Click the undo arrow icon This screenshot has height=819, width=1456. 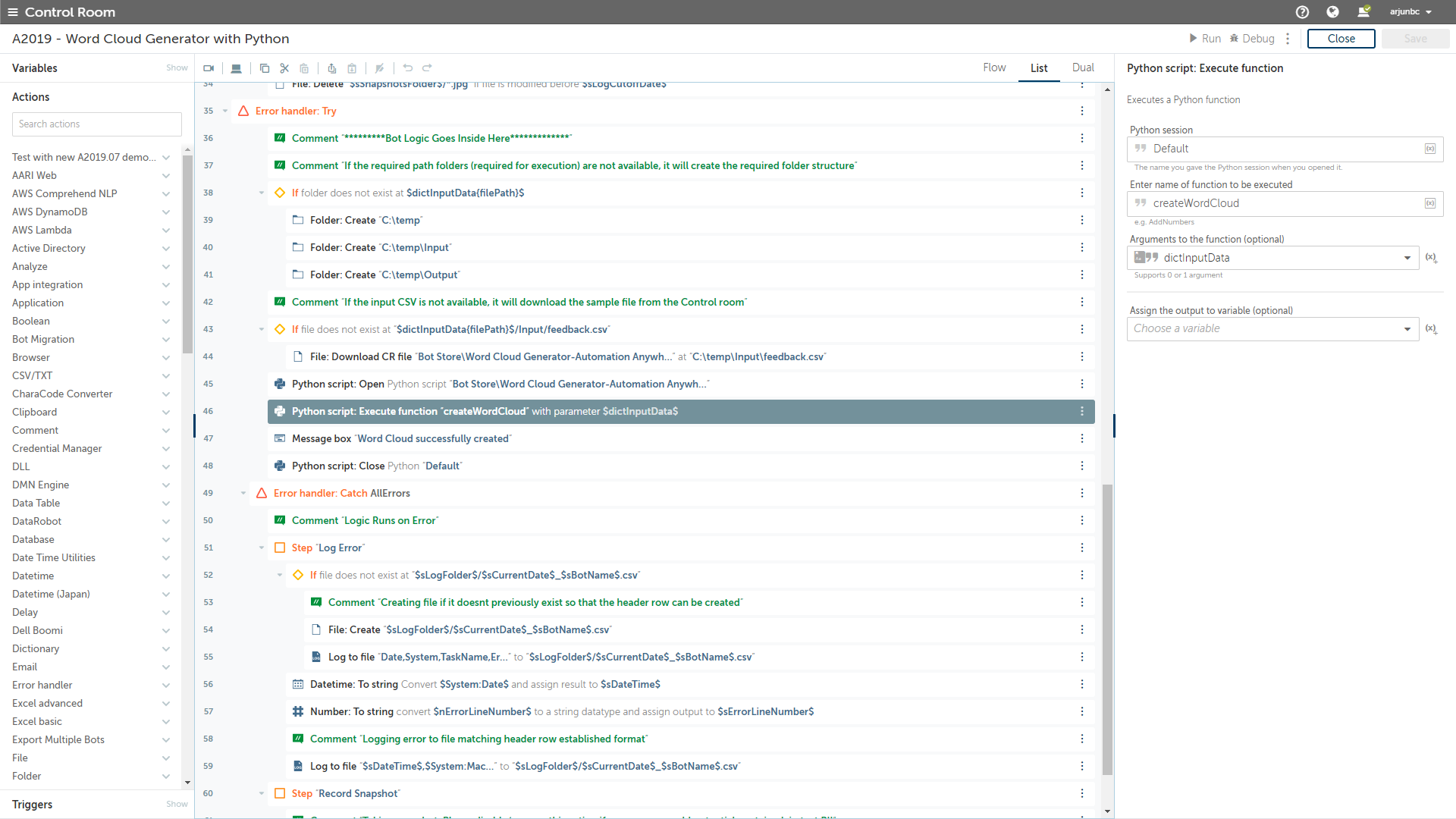408,68
